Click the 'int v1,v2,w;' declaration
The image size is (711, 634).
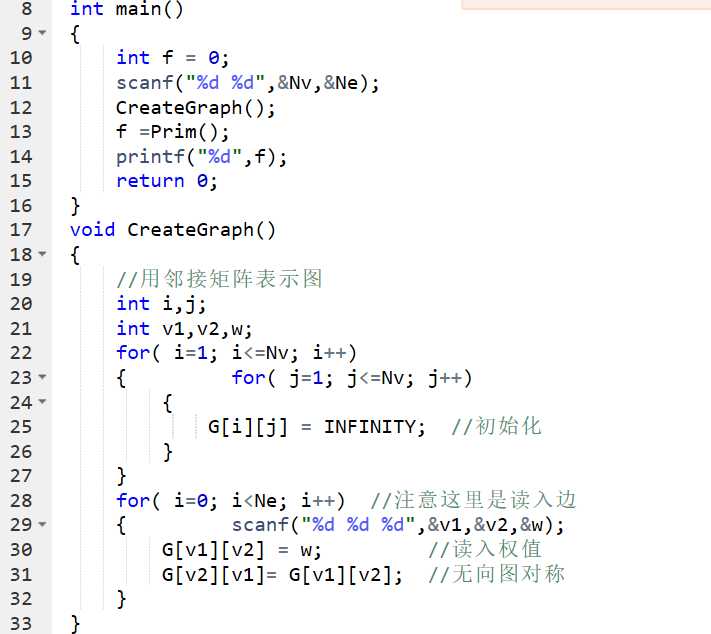(184, 328)
